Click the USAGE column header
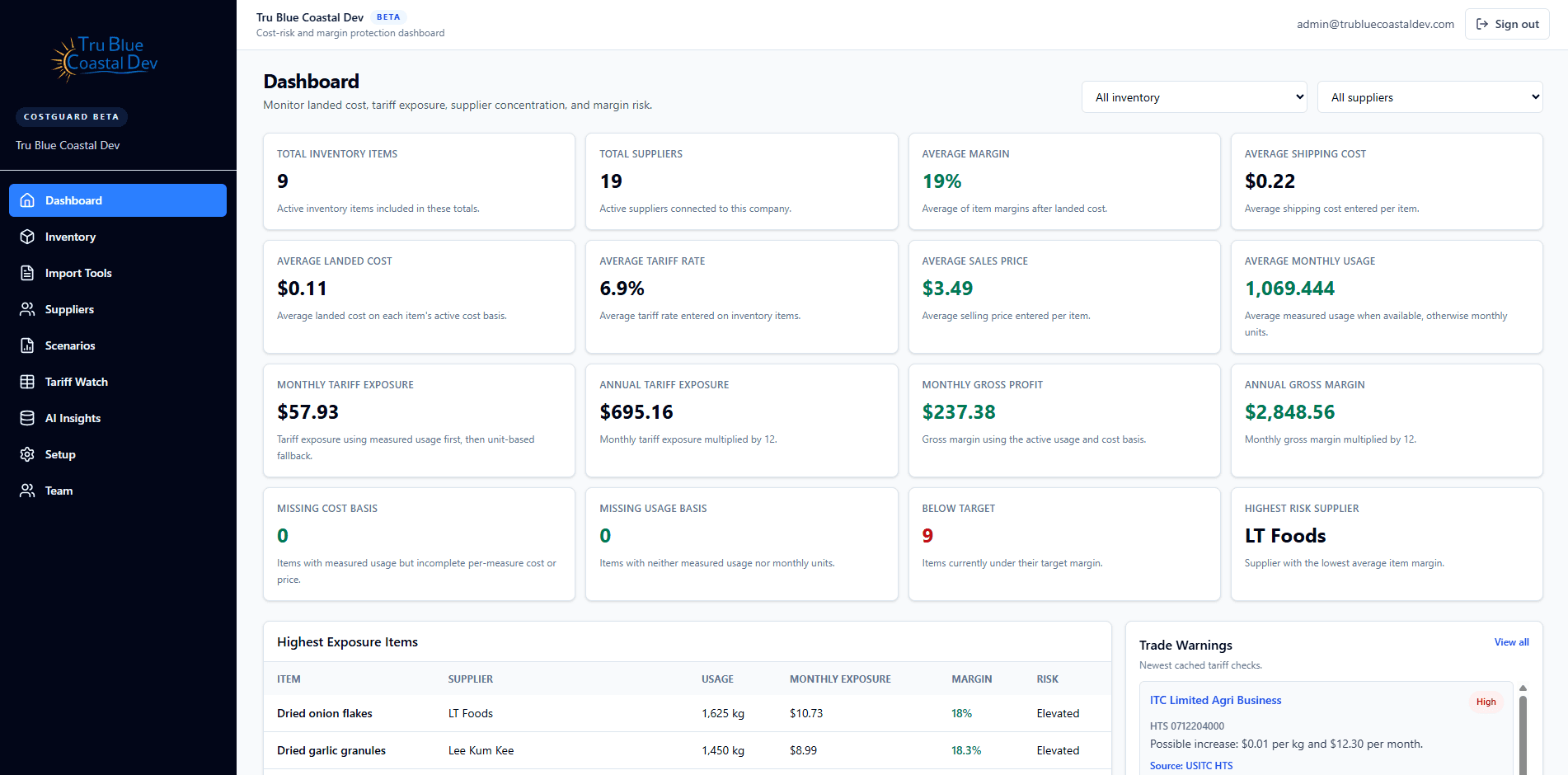This screenshot has height=775, width=1568. (x=717, y=679)
